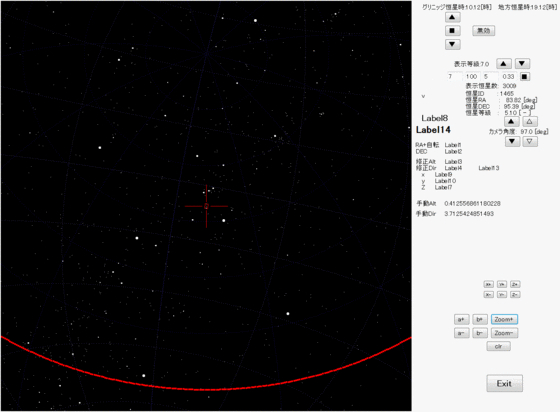The height and width of the screenshot is (412, 560).
Task: Click the Label8 text
Action: (x=435, y=118)
